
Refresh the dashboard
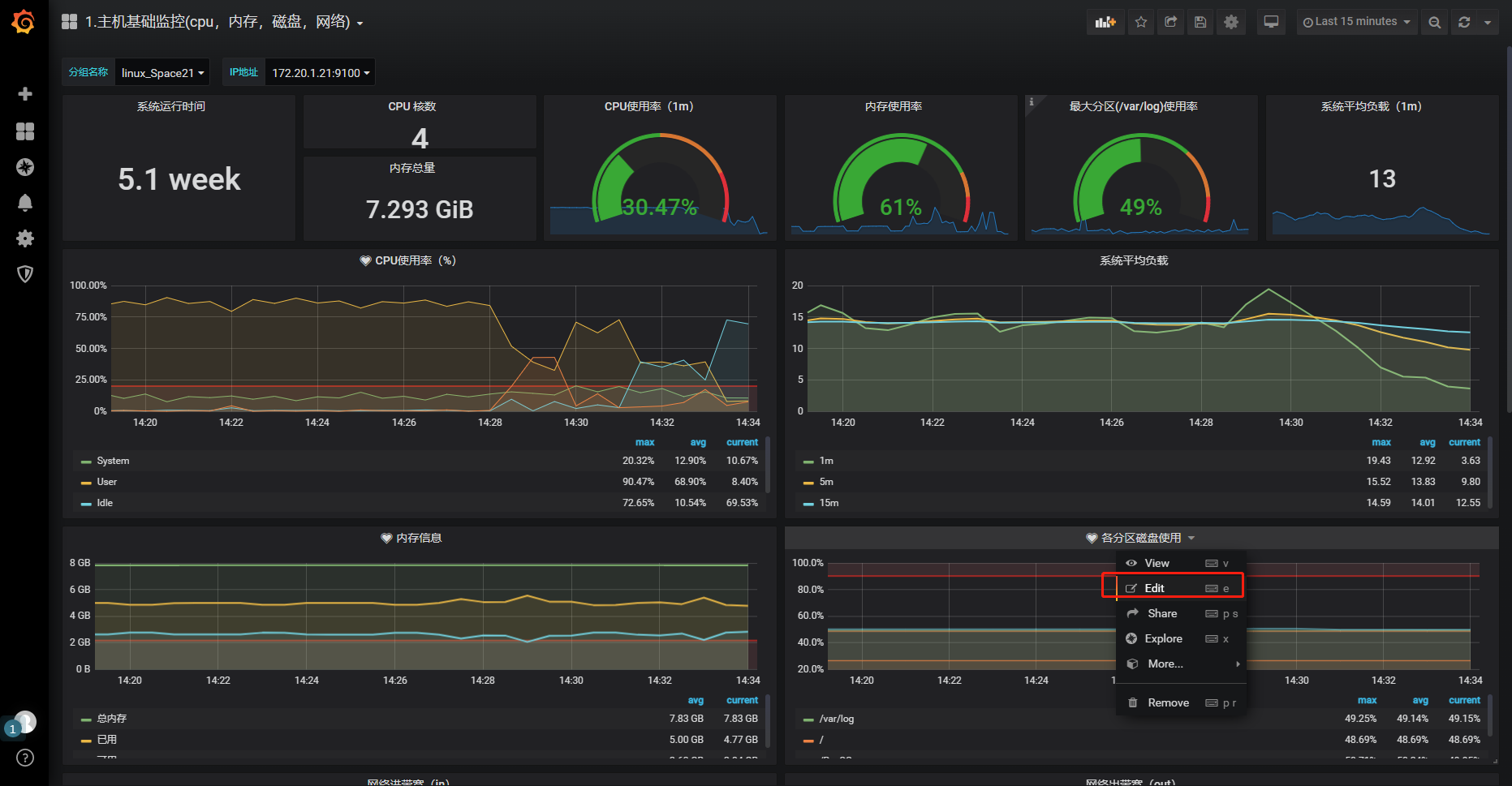click(x=1464, y=22)
